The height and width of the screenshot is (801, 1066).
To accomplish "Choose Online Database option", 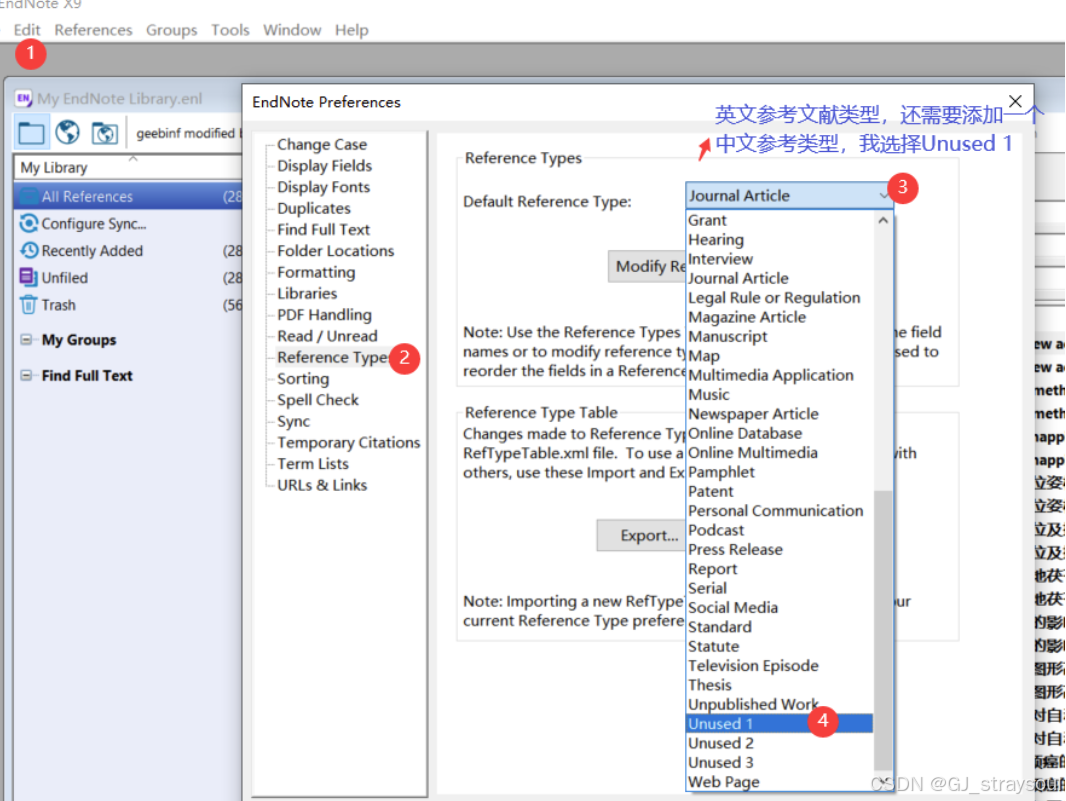I will [x=780, y=433].
